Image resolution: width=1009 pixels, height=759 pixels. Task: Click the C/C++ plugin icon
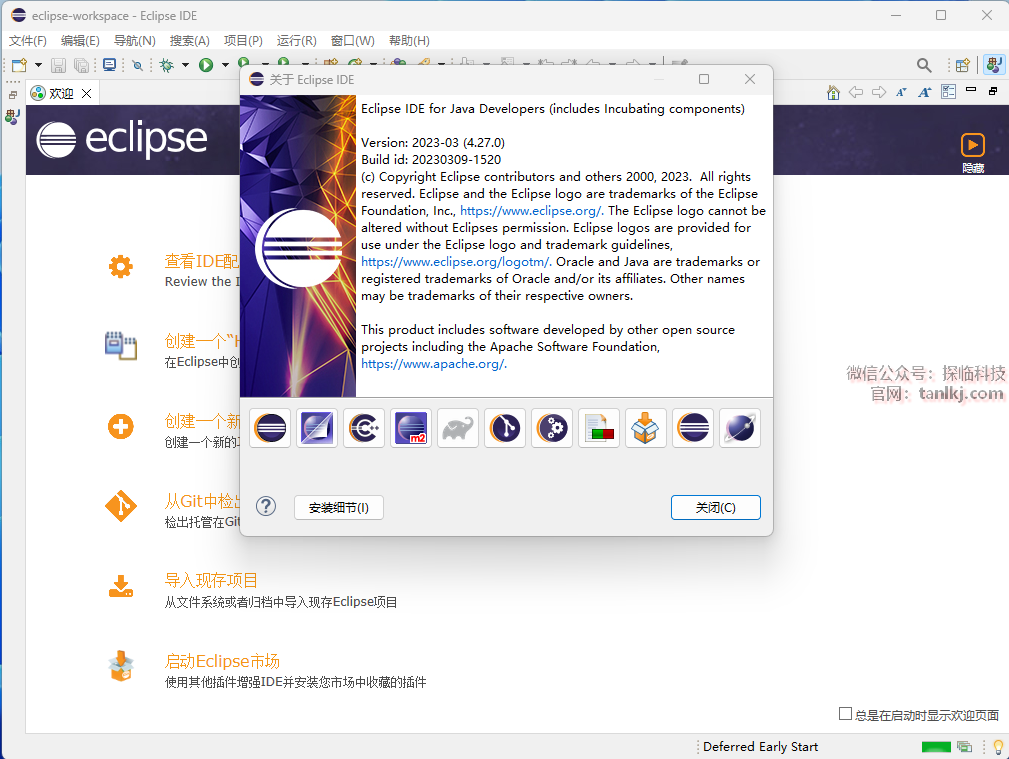364,428
